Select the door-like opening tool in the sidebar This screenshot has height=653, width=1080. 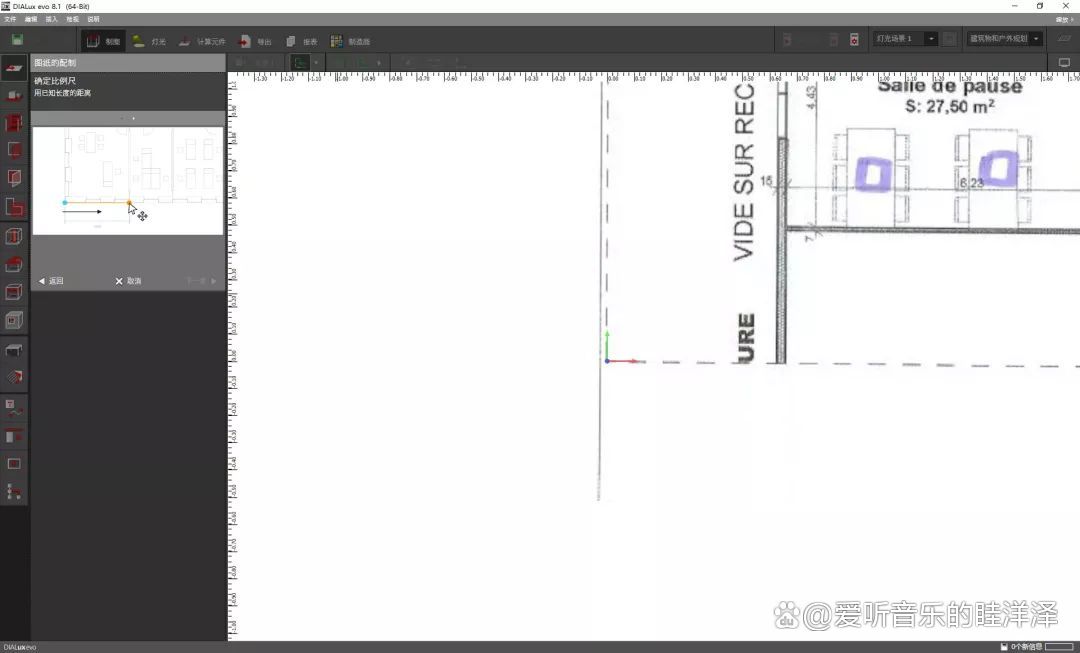14,178
